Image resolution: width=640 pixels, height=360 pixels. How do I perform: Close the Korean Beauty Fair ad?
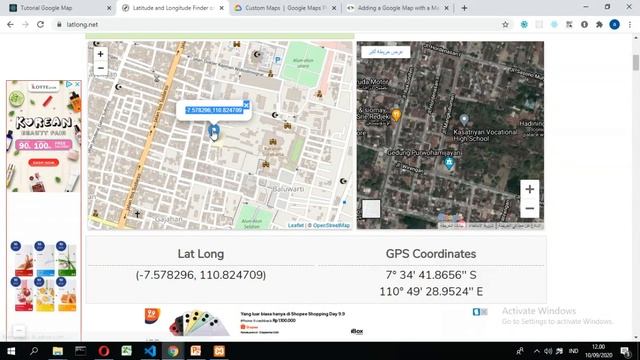tap(77, 84)
